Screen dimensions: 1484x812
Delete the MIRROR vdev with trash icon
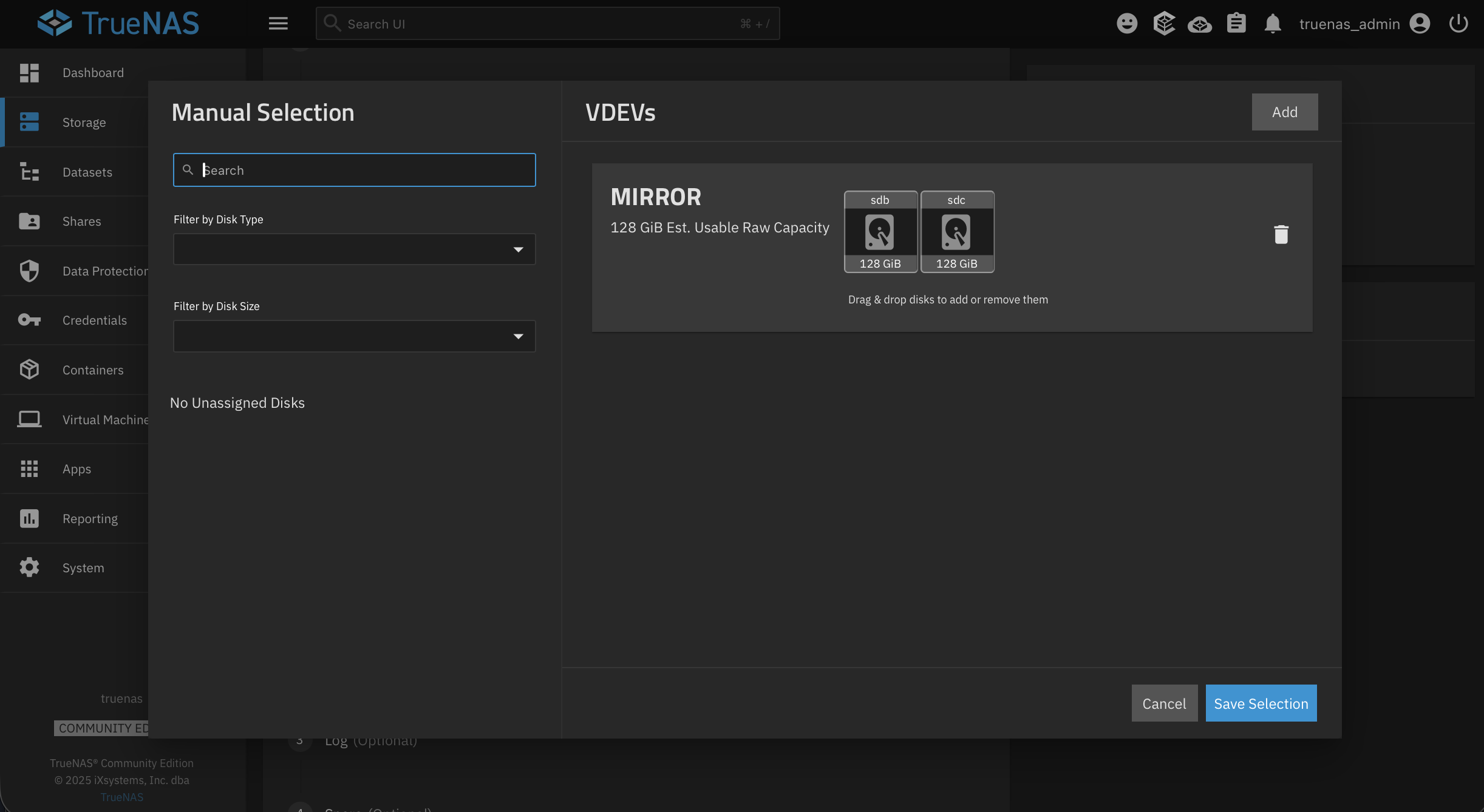point(1281,234)
